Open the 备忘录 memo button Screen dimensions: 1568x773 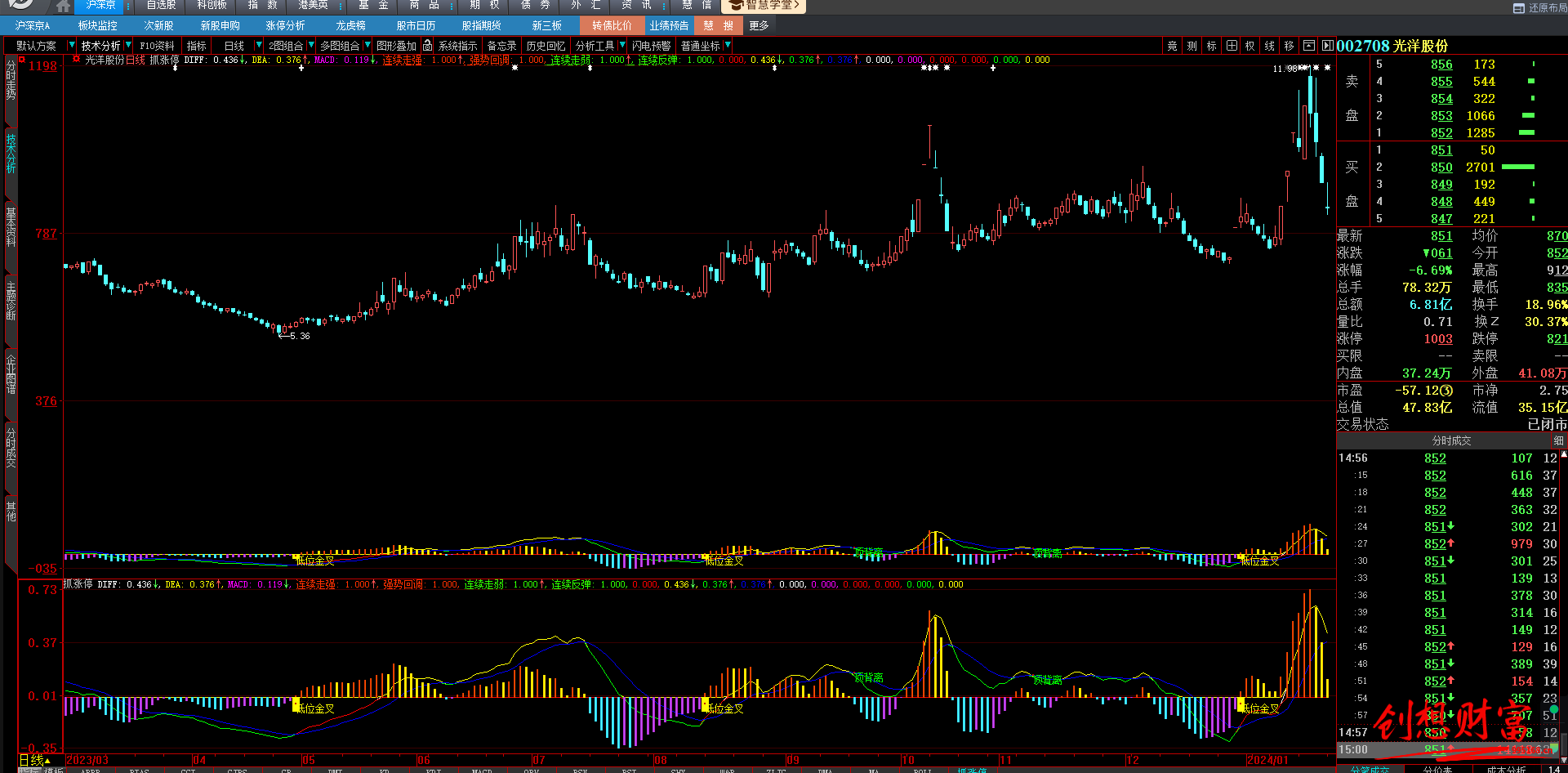pos(501,46)
